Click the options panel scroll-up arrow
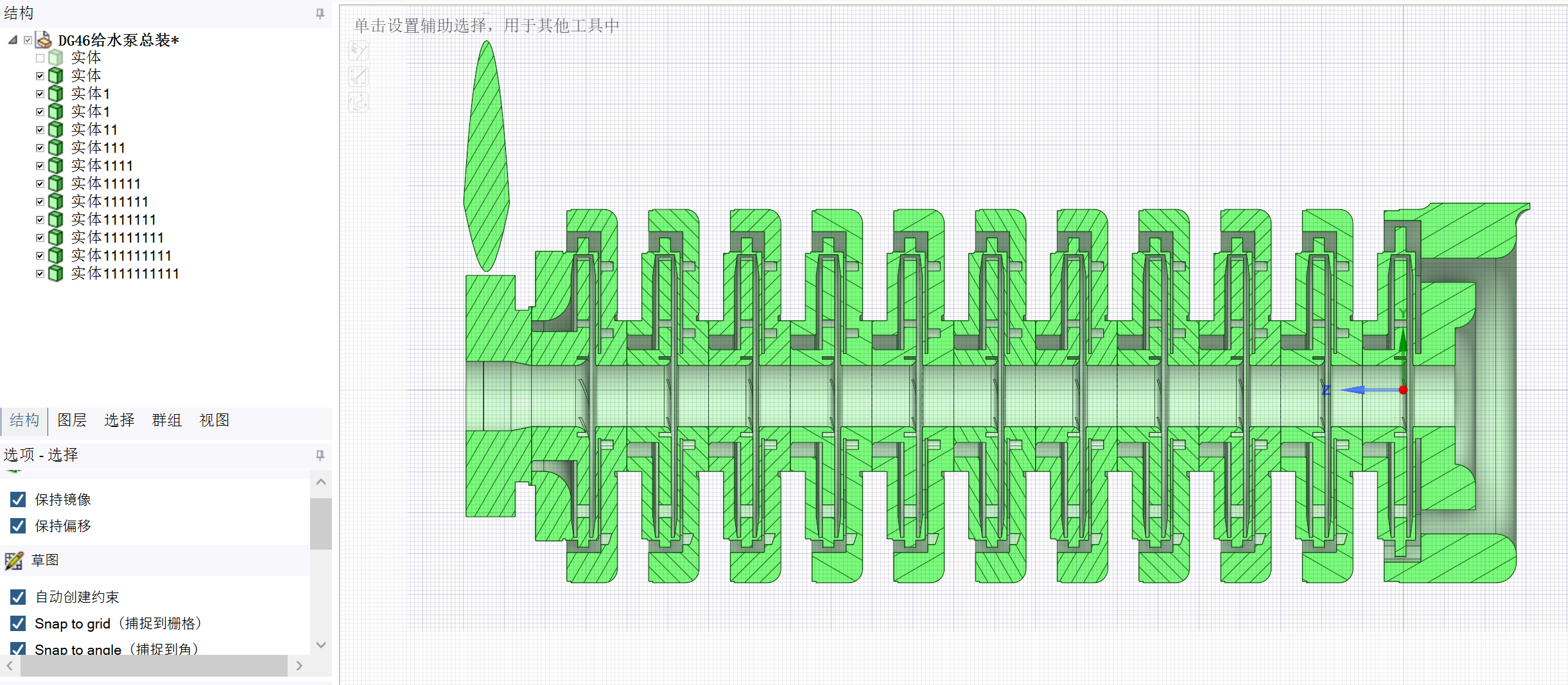The height and width of the screenshot is (685, 1568). (x=321, y=482)
